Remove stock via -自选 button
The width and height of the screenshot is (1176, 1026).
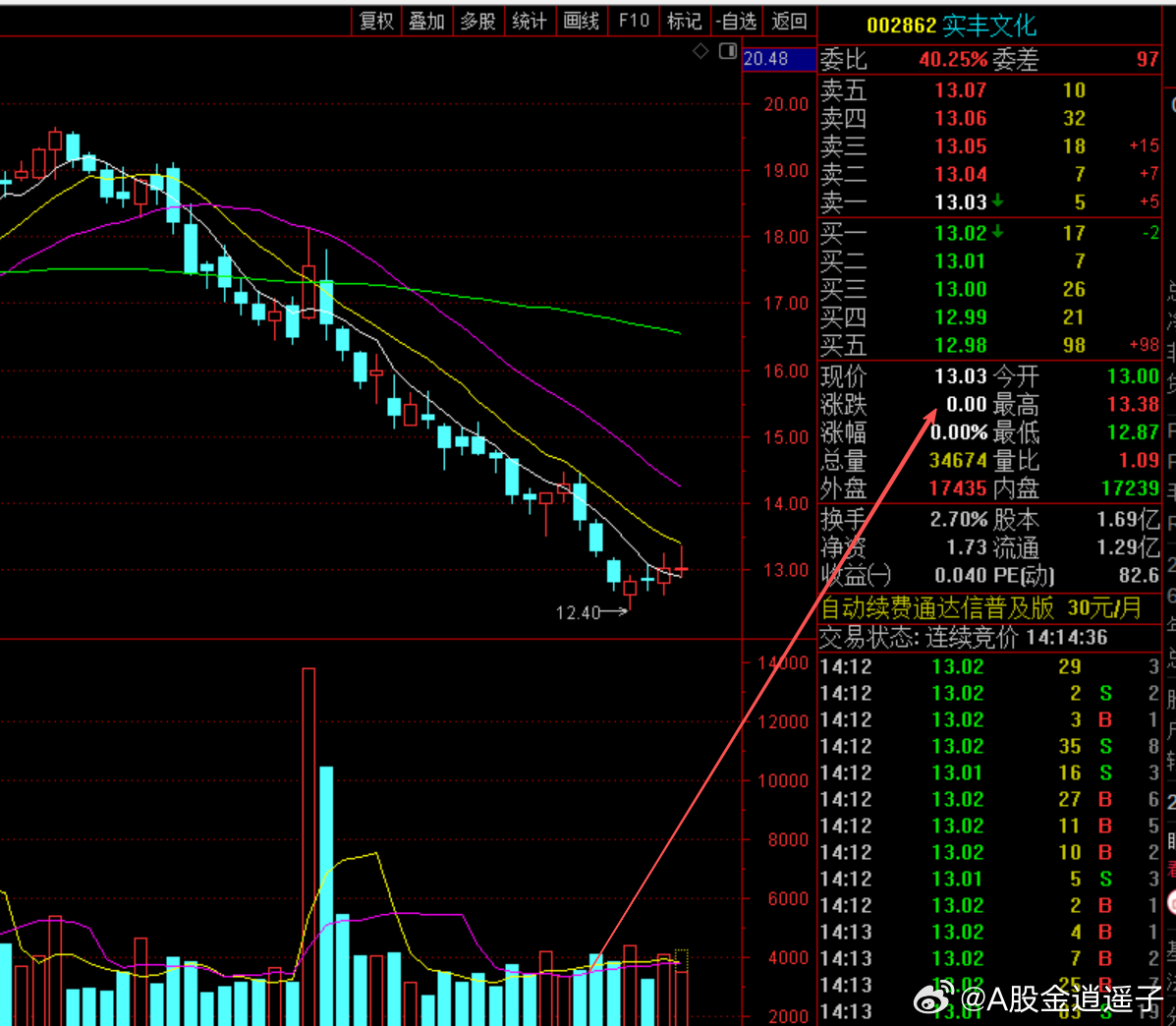(736, 21)
